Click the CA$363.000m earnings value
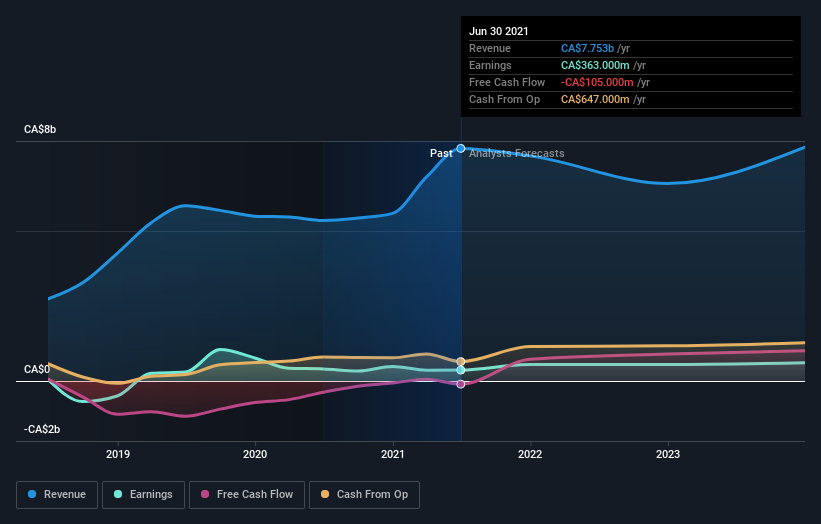This screenshot has width=821, height=524. tap(595, 65)
